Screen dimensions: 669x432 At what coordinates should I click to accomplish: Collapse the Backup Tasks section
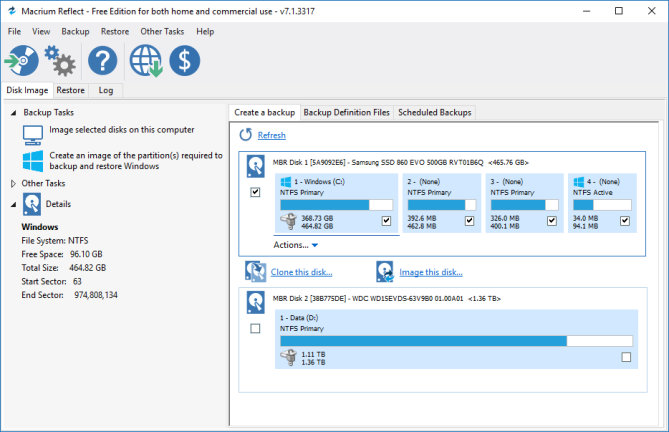(x=13, y=113)
